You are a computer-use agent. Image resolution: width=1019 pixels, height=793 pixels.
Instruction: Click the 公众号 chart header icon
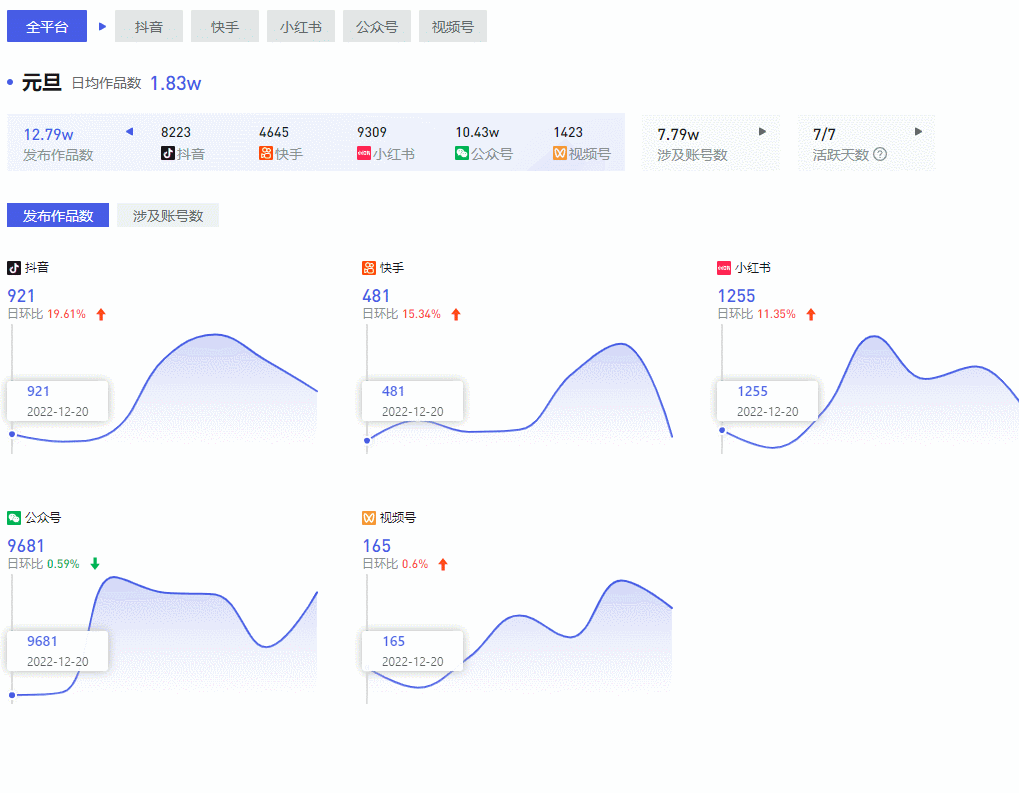tap(14, 518)
